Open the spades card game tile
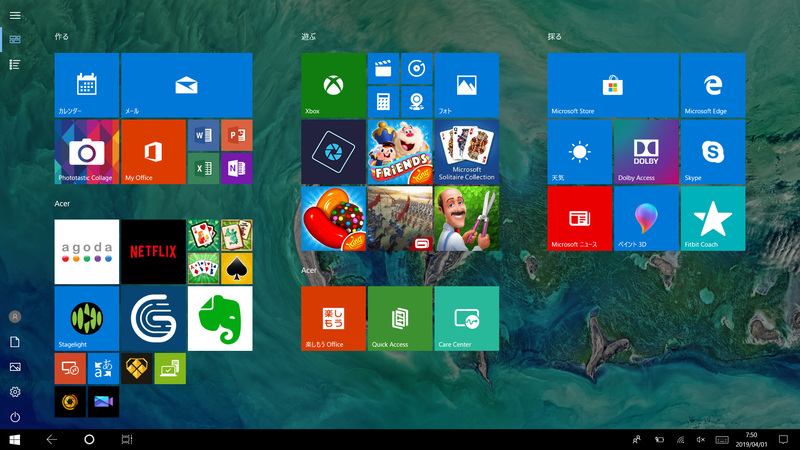Viewport: 800px width, 450px height. click(237, 268)
